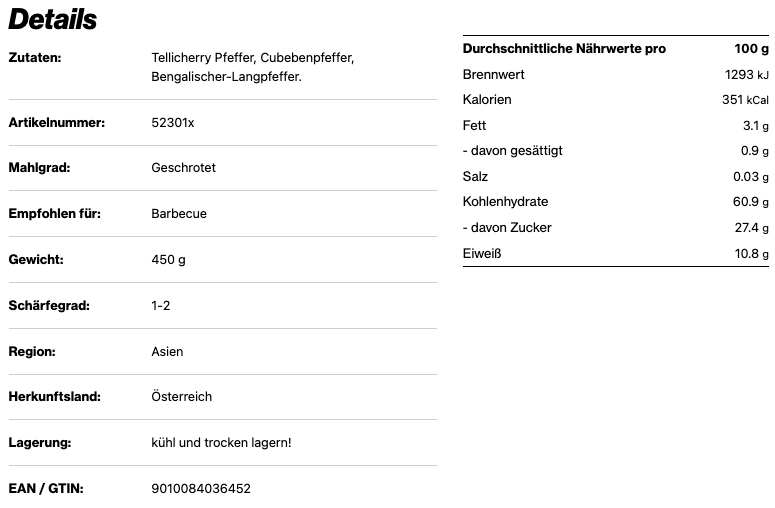Click the davon Zucker row label

pos(507,228)
